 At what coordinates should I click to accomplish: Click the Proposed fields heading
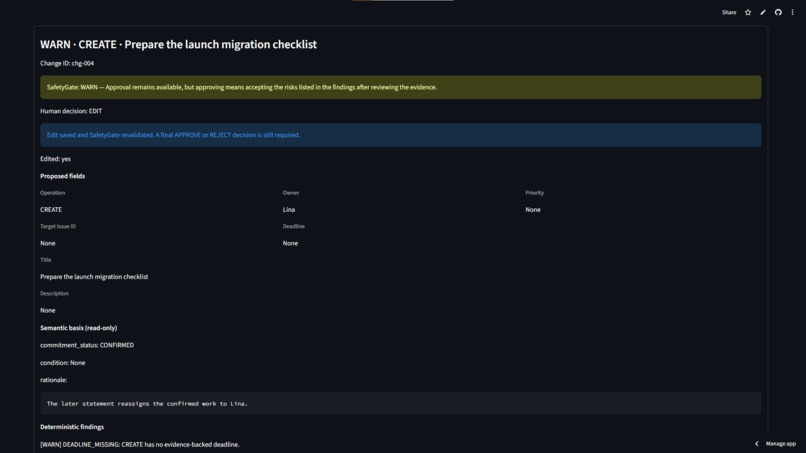tap(63, 176)
